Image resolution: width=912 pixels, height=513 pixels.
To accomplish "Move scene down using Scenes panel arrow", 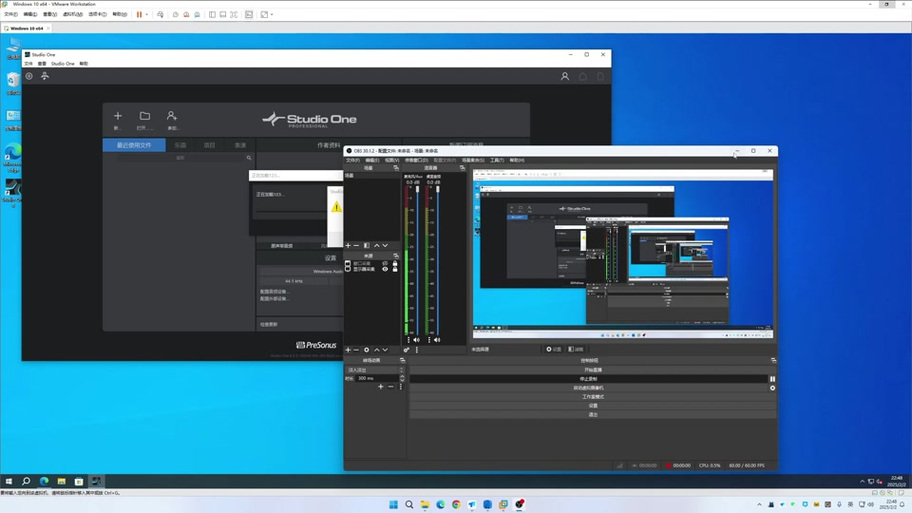I will click(x=385, y=245).
